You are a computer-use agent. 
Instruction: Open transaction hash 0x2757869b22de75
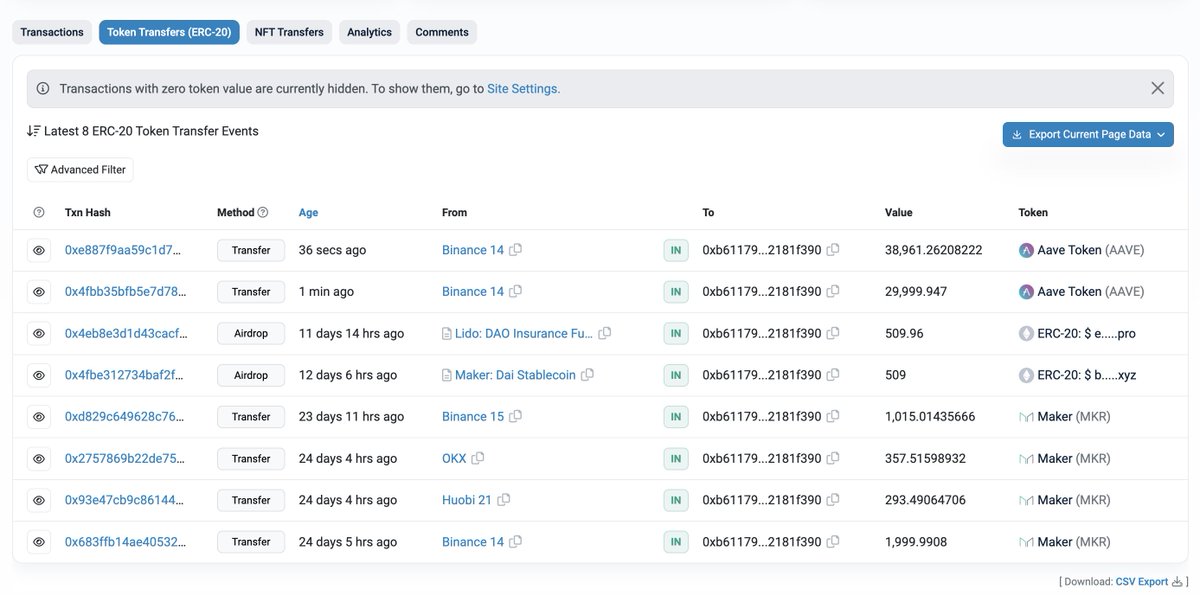pyautogui.click(x=125, y=458)
